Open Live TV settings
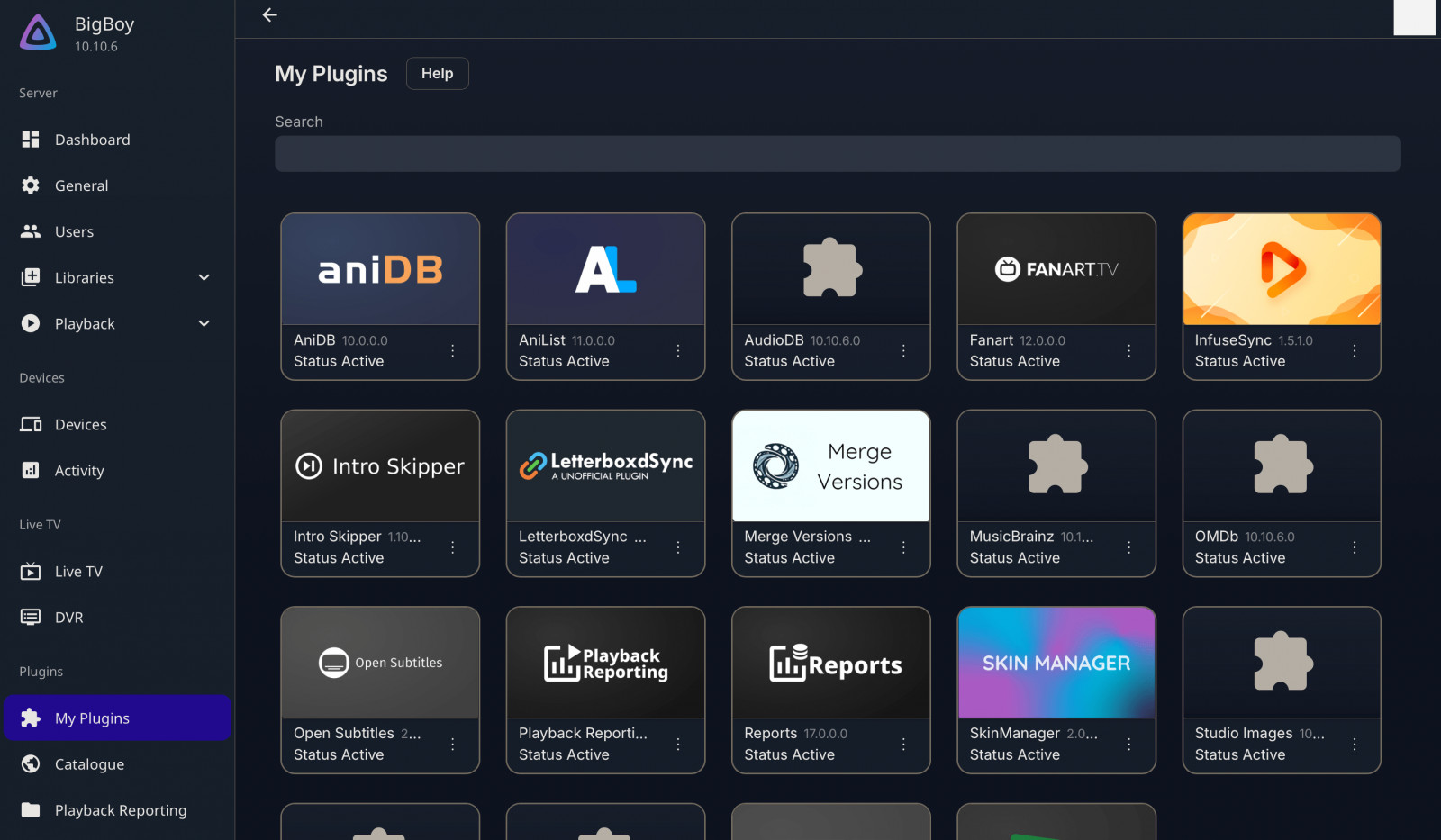Viewport: 1441px width, 840px height. pos(78,572)
